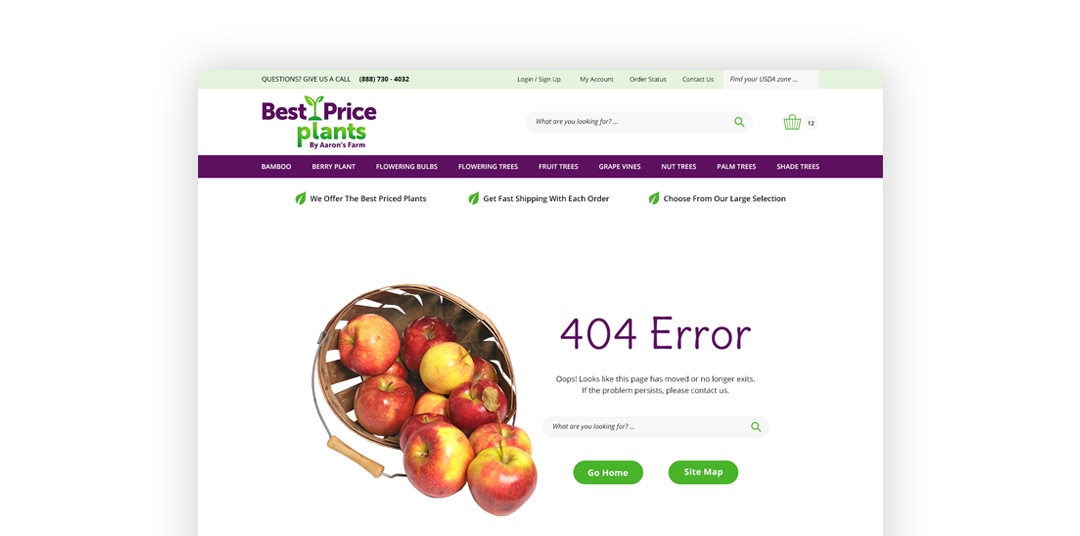1080x536 pixels.
Task: Open the Contact Us link
Action: pos(698,79)
